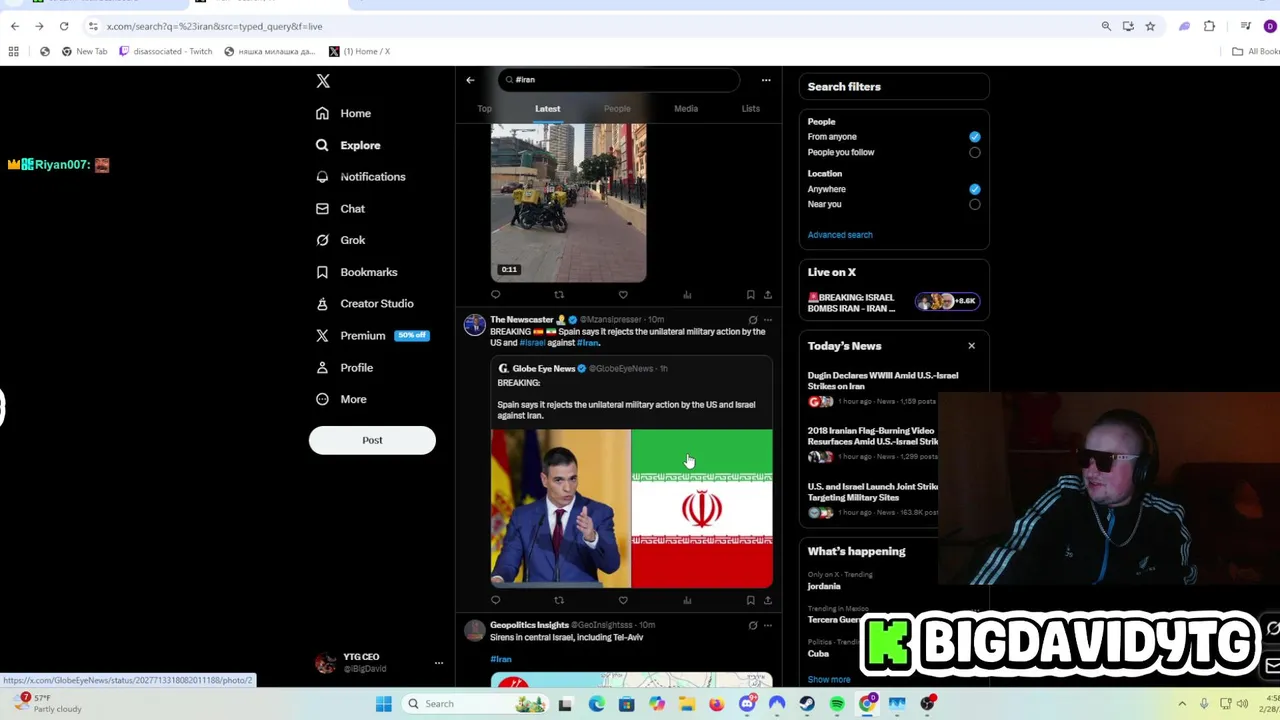This screenshot has width=1280, height=720.
Task: Open search options three-dot menu
Action: (766, 80)
